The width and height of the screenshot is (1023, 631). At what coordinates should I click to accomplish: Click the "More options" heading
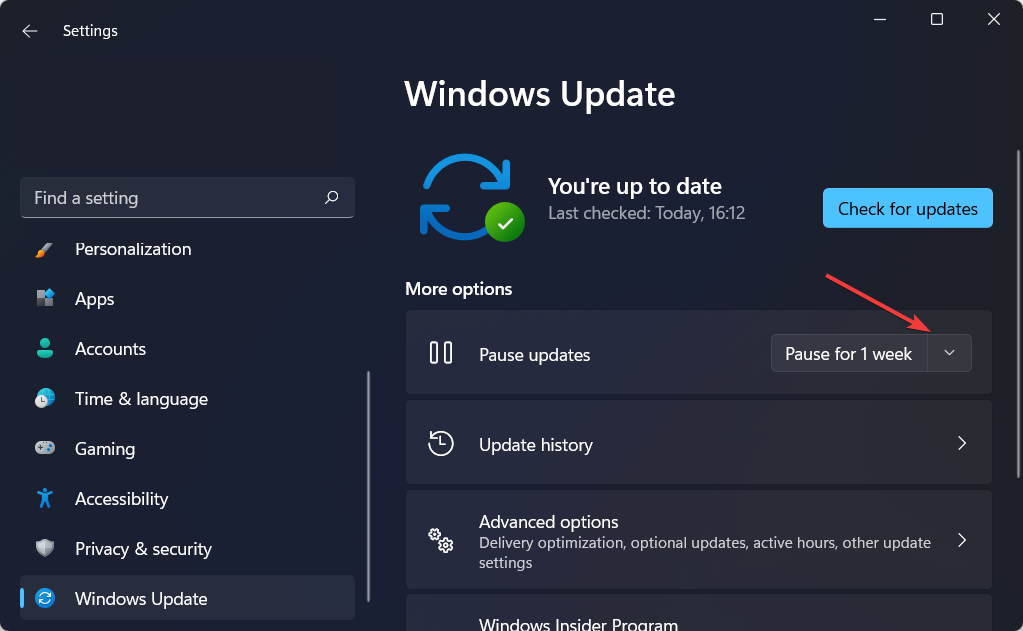[x=459, y=288]
